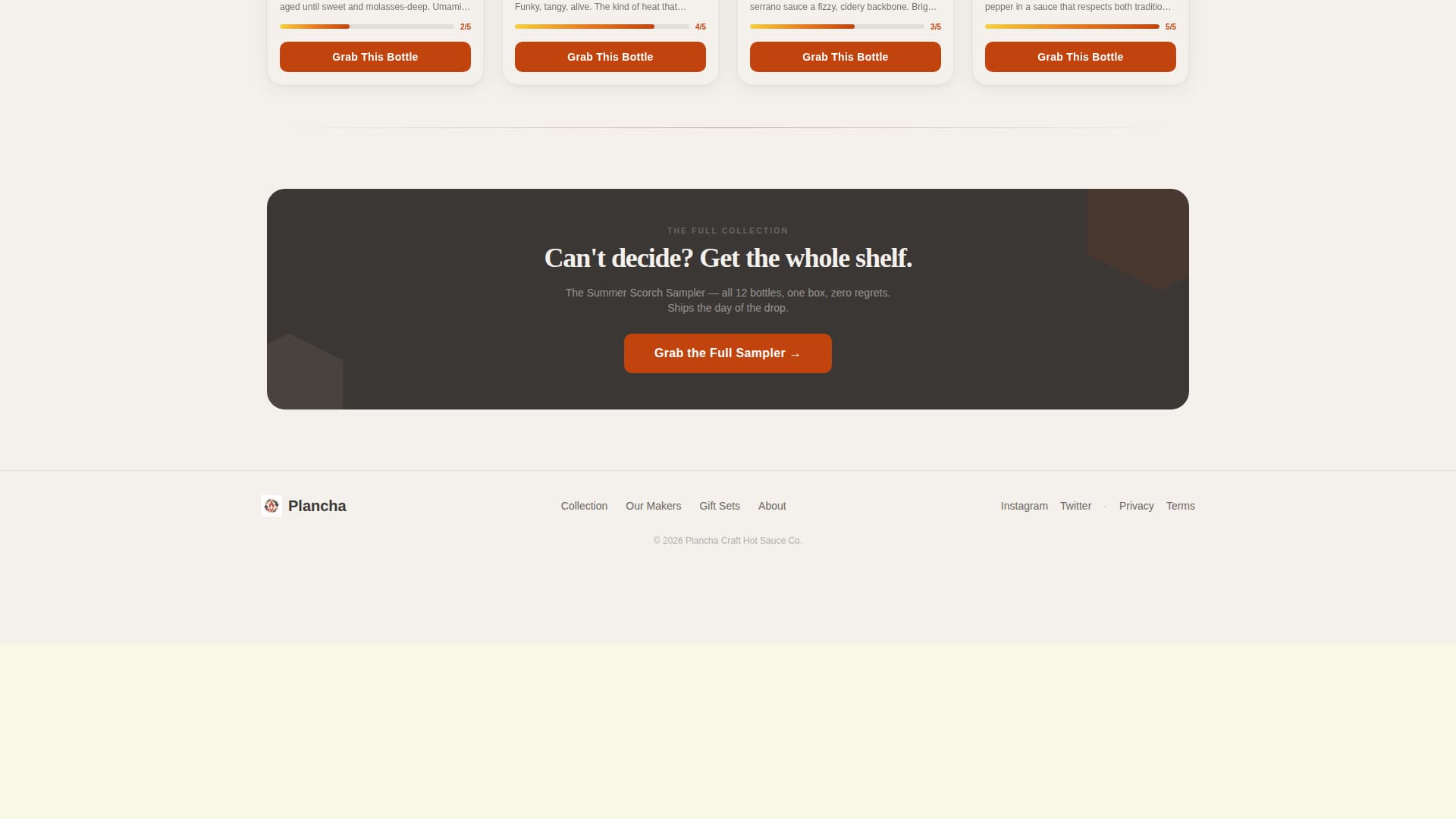Visit the Twitter link
The width and height of the screenshot is (1456, 819).
(1075, 506)
